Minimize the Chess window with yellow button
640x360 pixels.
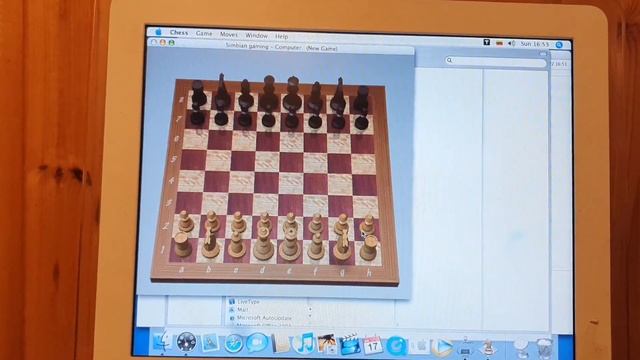[x=162, y=42]
